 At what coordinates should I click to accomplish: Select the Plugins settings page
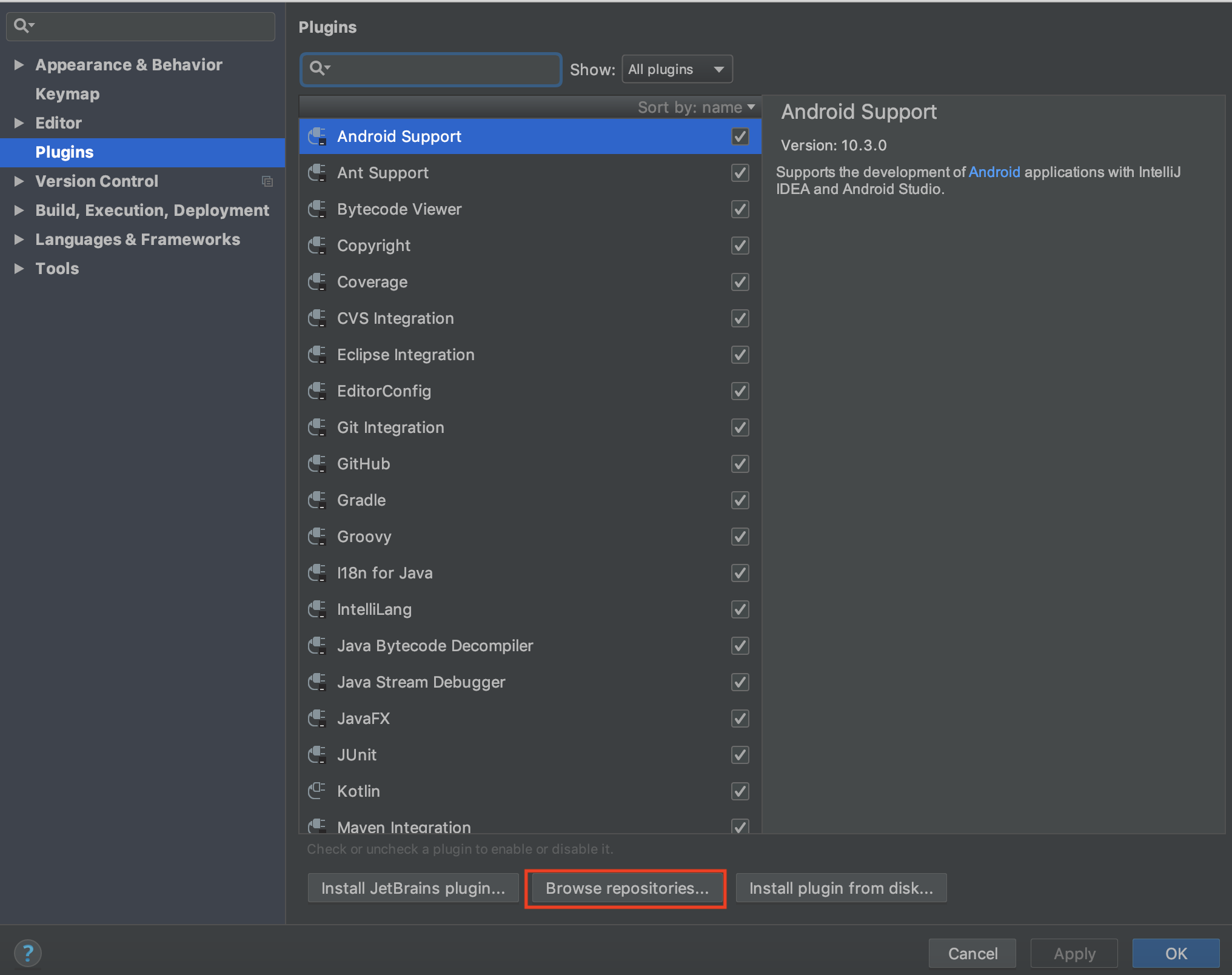[142, 152]
